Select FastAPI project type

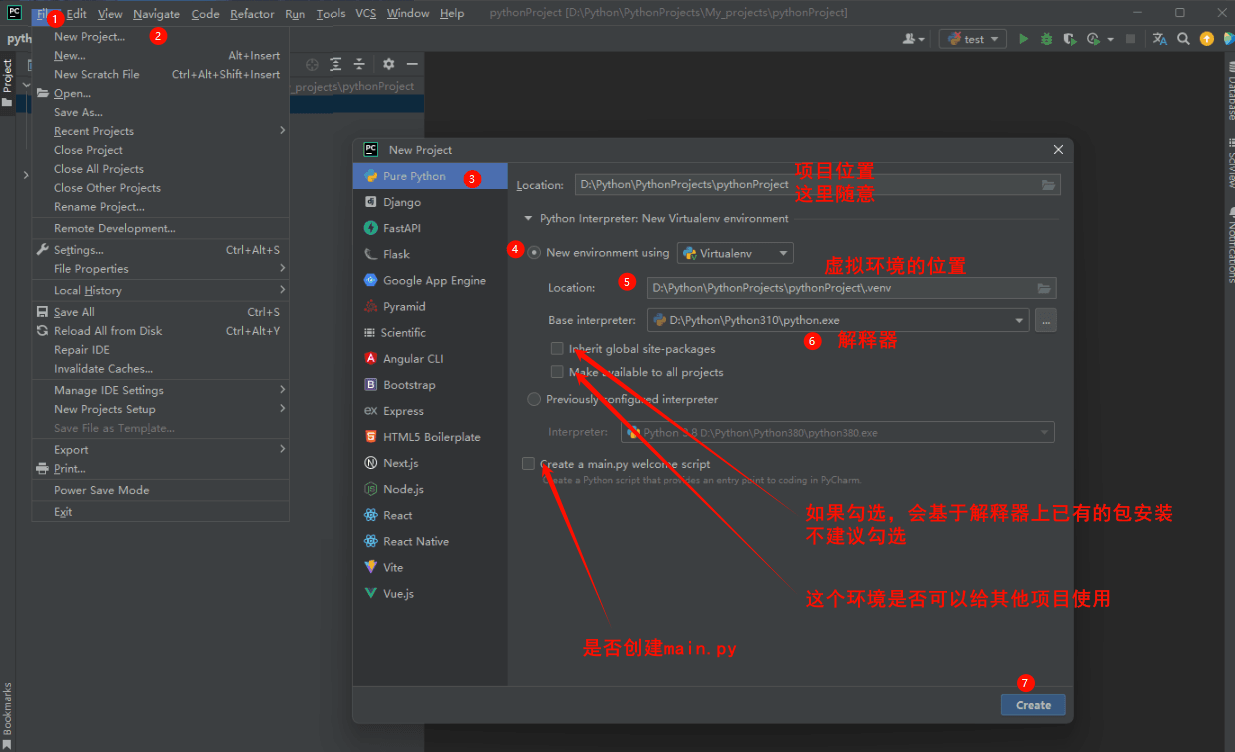pyautogui.click(x=430, y=228)
